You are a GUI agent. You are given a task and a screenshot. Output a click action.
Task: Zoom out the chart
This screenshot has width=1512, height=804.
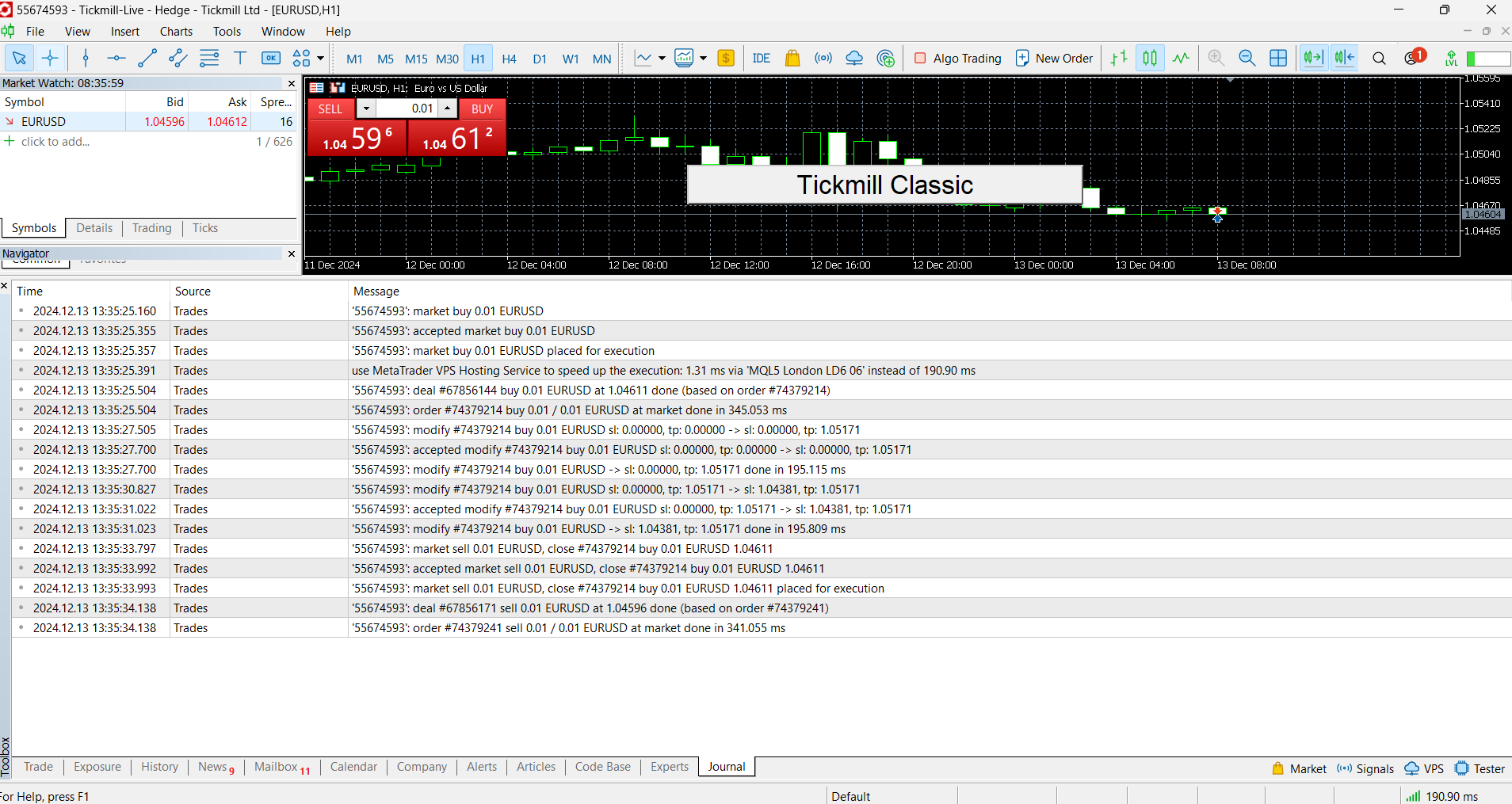pyautogui.click(x=1247, y=58)
